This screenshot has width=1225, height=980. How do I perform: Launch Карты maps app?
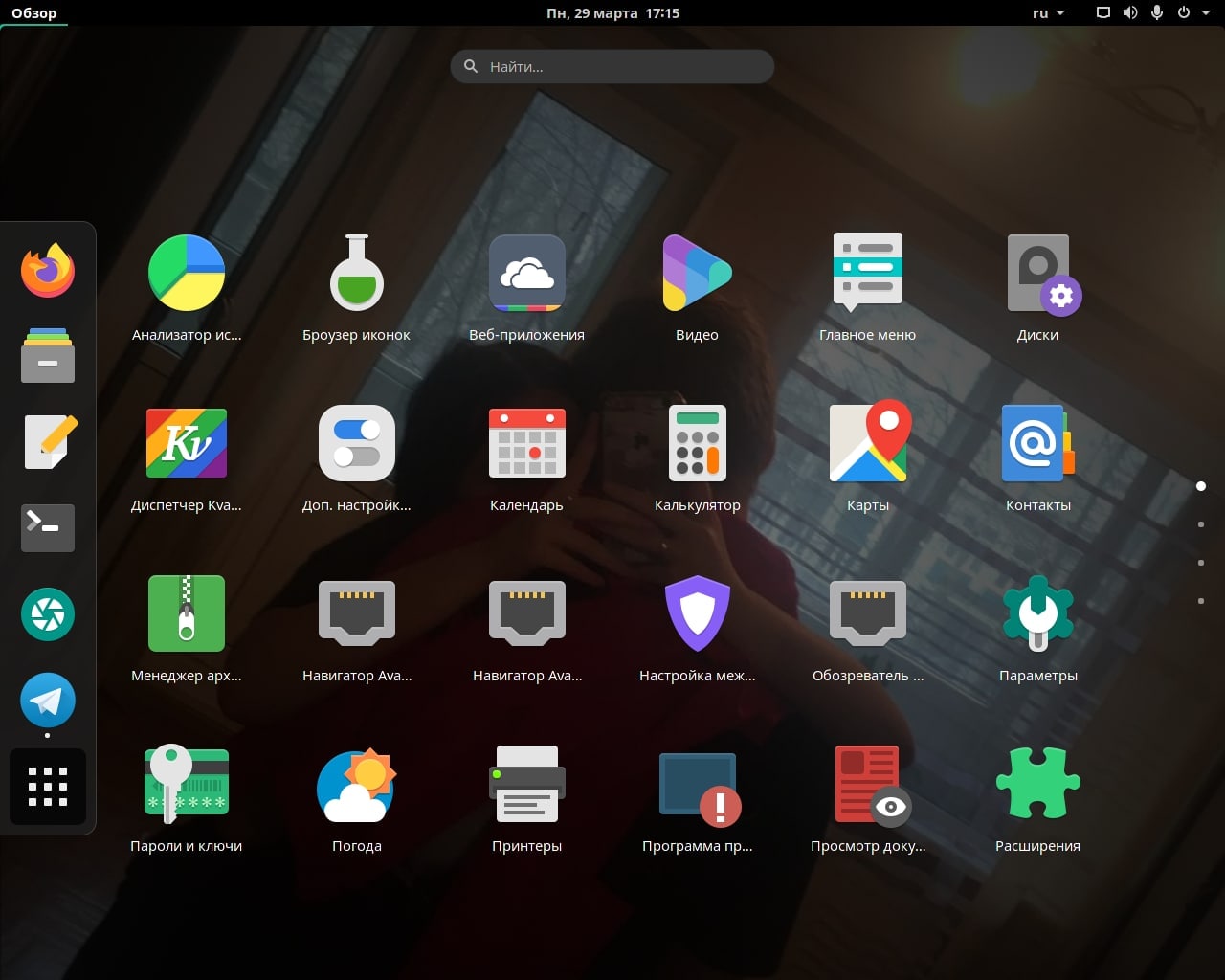tap(868, 457)
